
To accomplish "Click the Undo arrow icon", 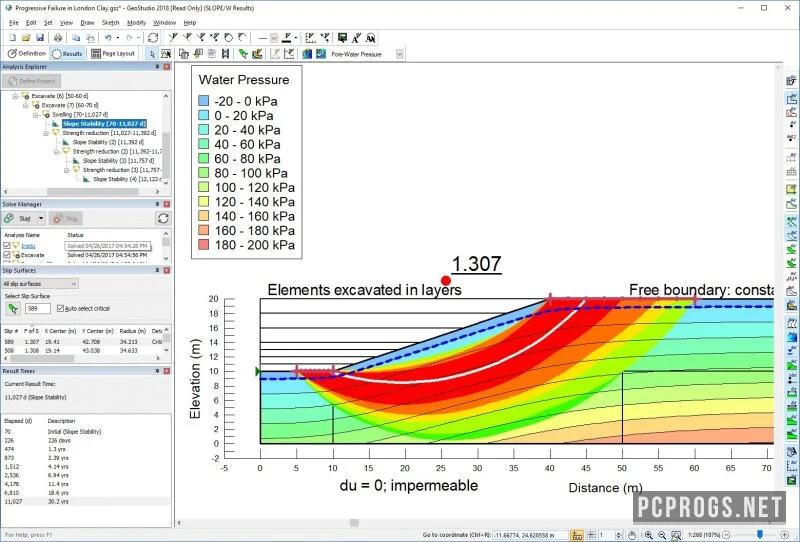I will (108, 38).
